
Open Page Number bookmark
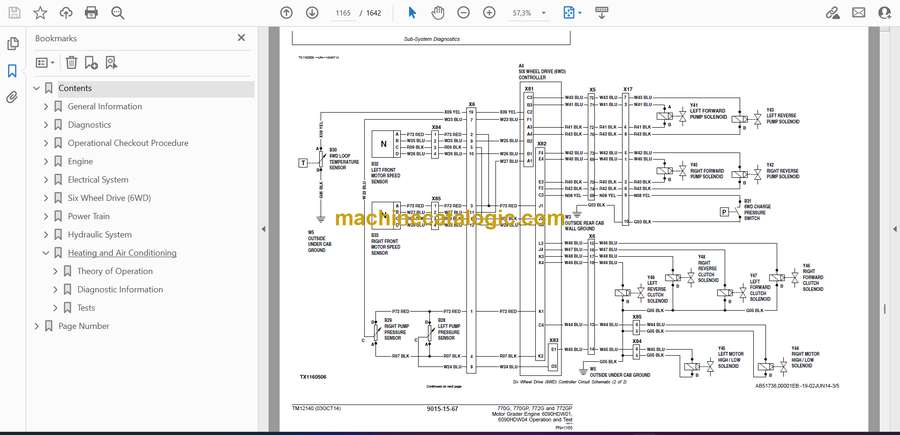[x=84, y=326]
